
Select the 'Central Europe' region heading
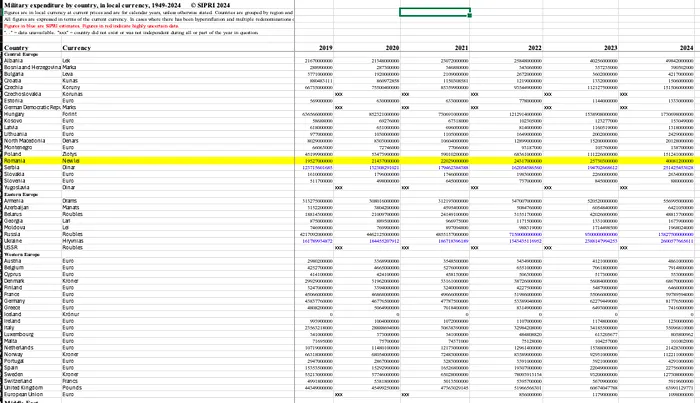point(21,54)
